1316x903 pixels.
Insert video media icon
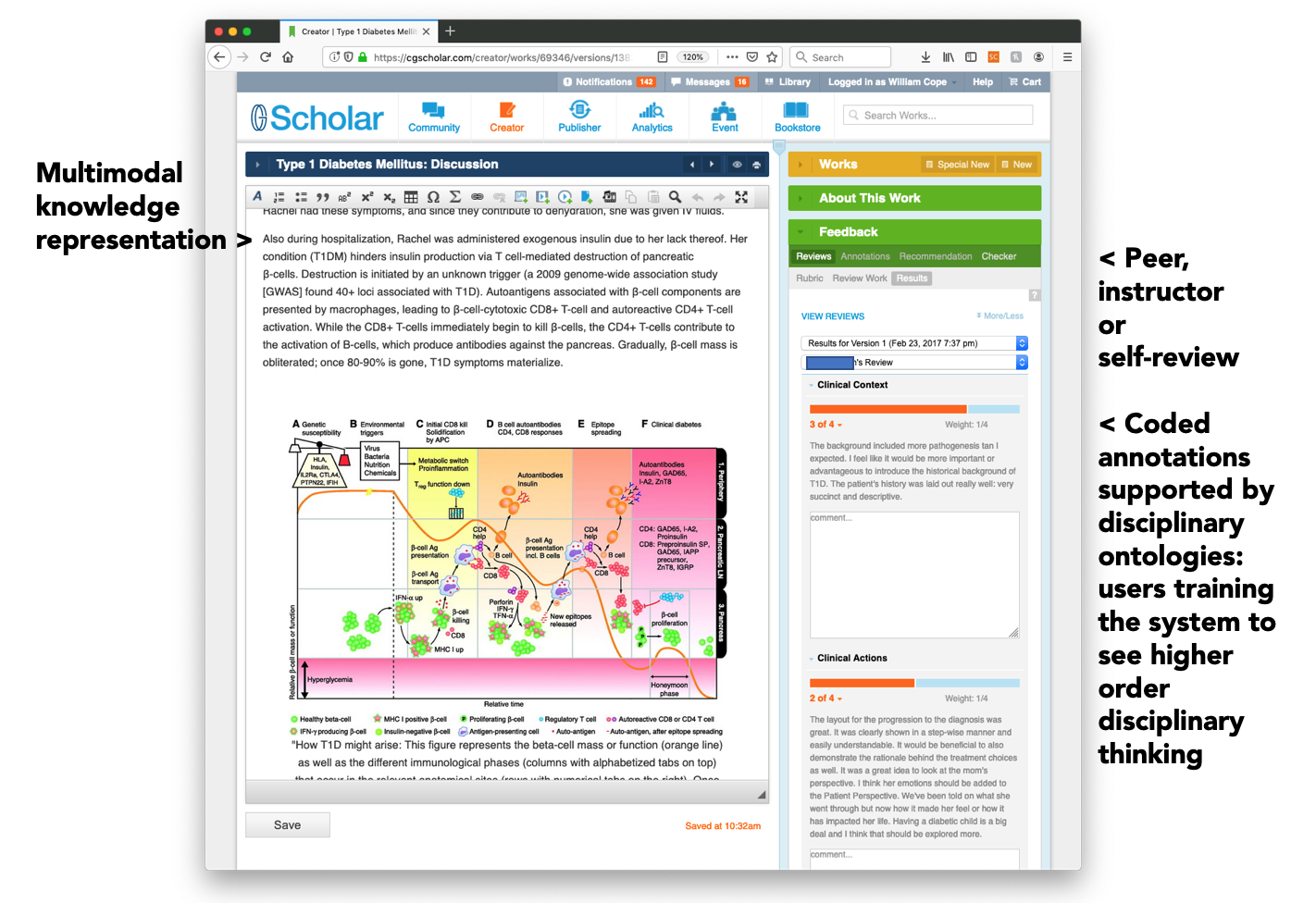[542, 197]
